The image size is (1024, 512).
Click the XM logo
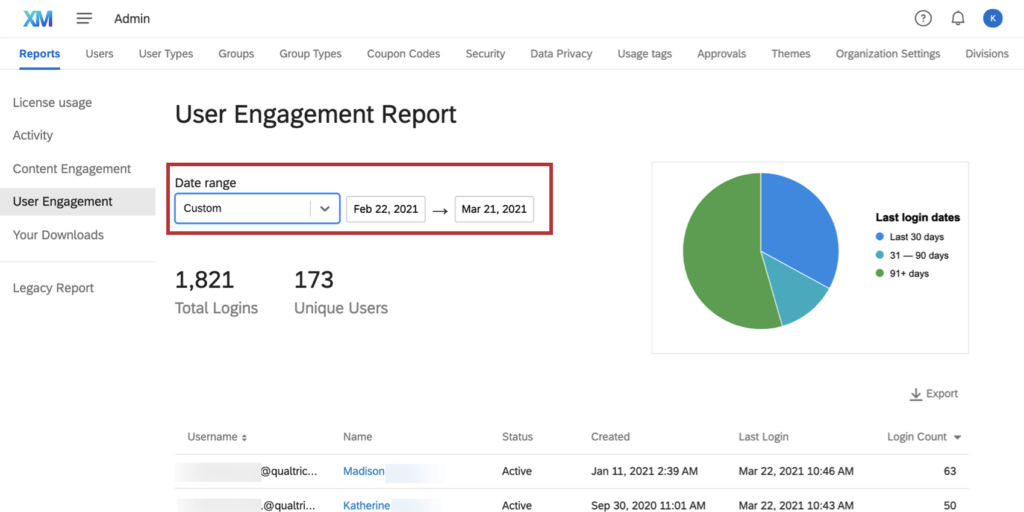pyautogui.click(x=38, y=18)
